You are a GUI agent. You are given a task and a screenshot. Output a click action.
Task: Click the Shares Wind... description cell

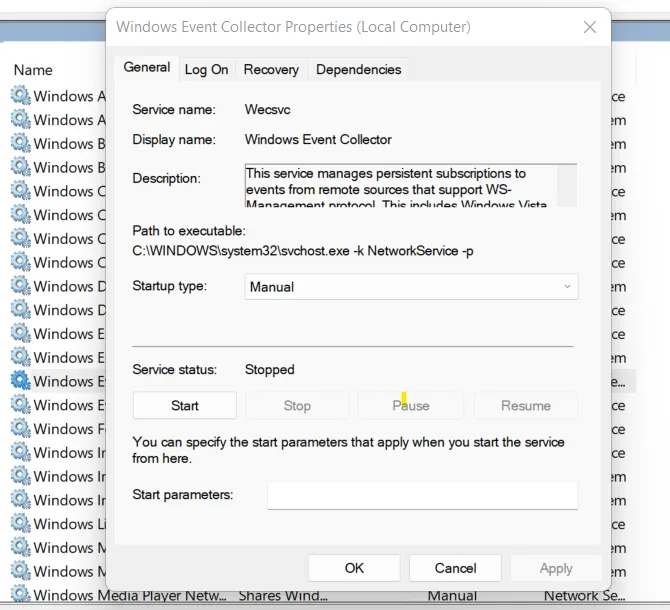click(x=283, y=595)
